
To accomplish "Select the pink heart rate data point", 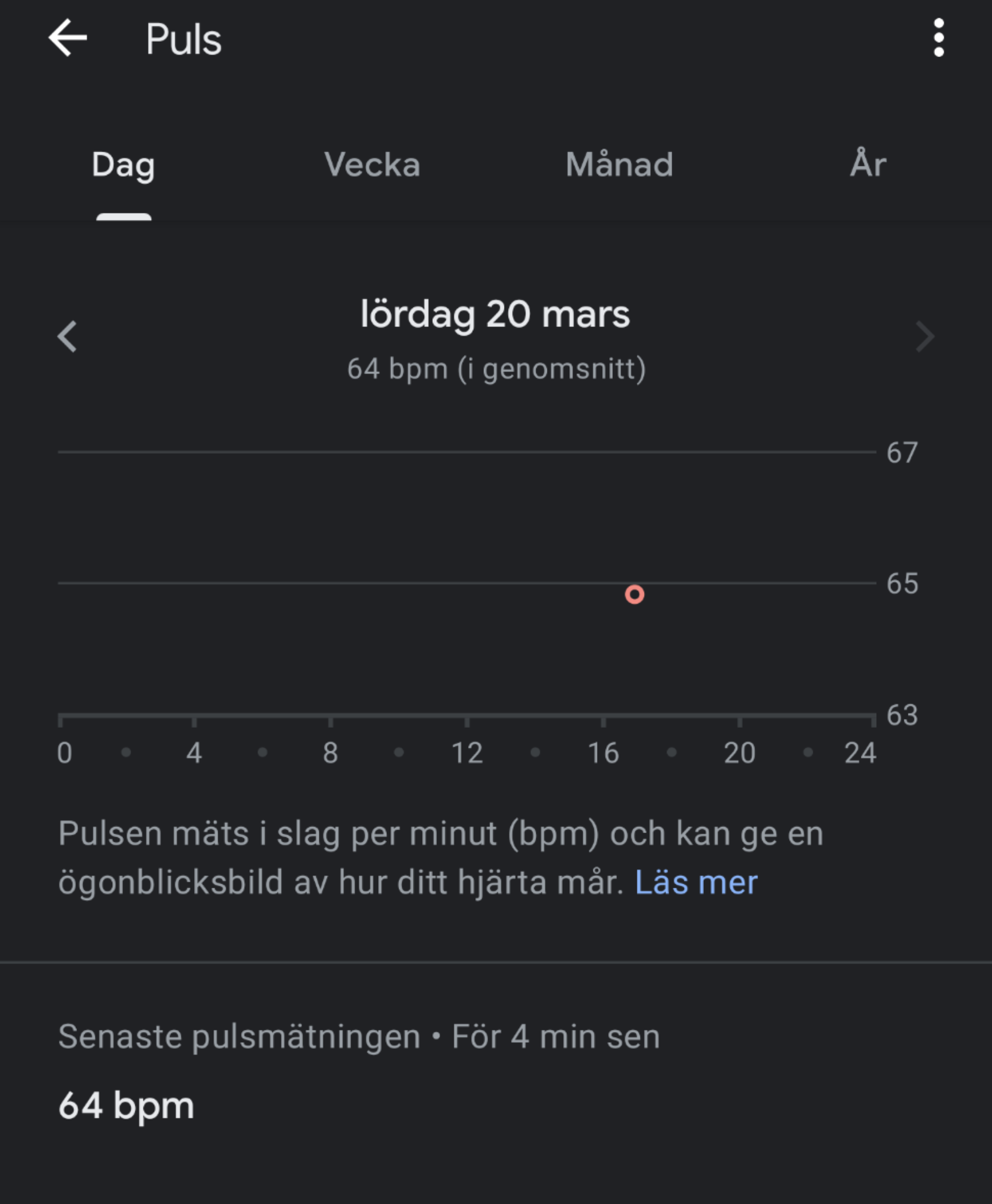I will pos(634,594).
